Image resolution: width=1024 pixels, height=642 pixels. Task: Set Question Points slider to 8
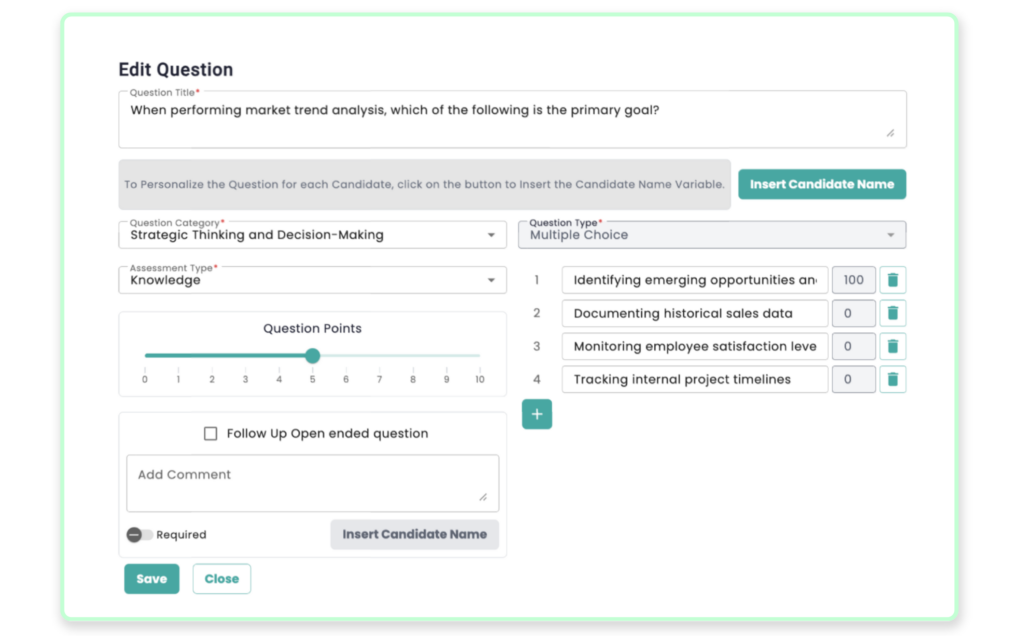coord(413,356)
